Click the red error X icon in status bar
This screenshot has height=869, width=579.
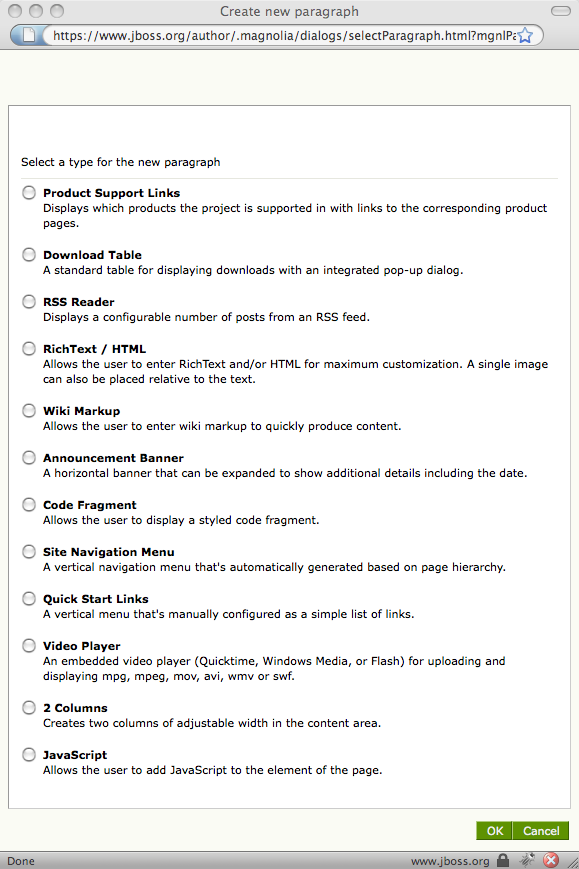pos(551,860)
